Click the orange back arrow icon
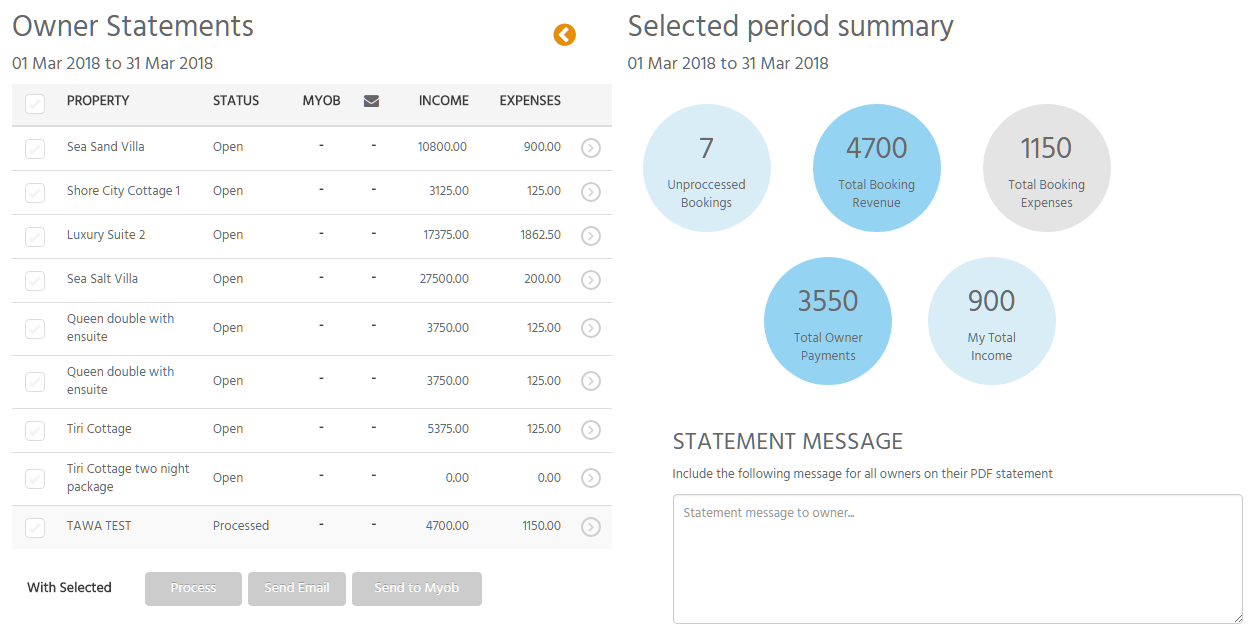This screenshot has width=1251, height=630. (565, 35)
